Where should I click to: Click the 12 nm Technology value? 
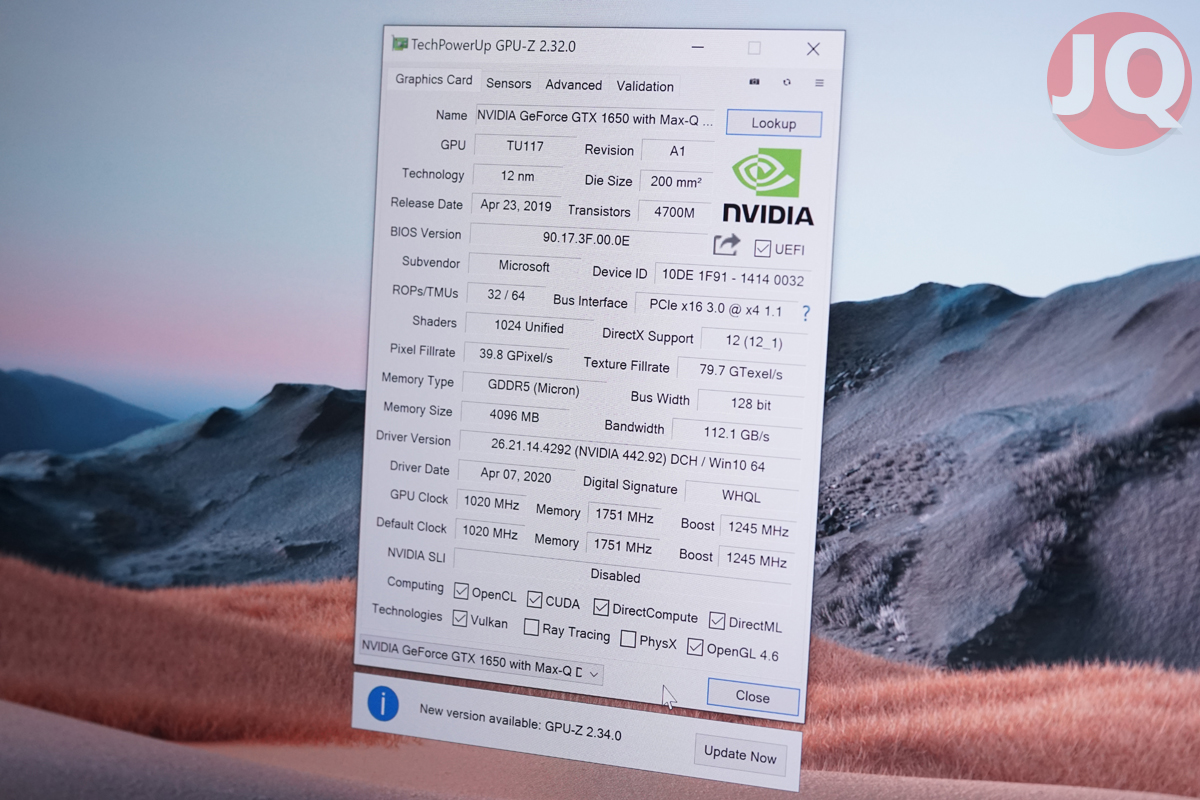(x=518, y=176)
